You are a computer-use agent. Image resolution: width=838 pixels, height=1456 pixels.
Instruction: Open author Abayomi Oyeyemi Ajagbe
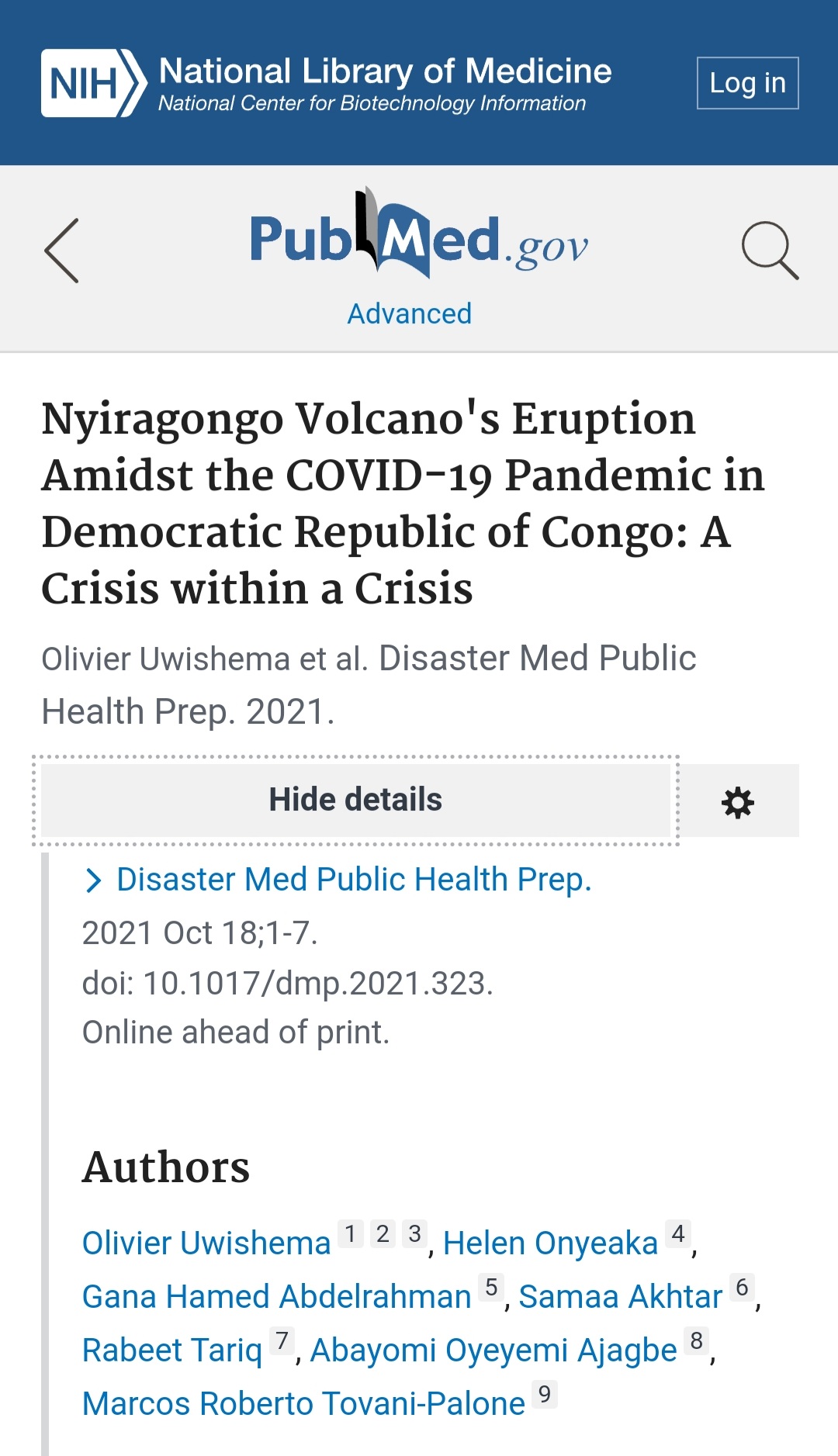pos(493,1350)
